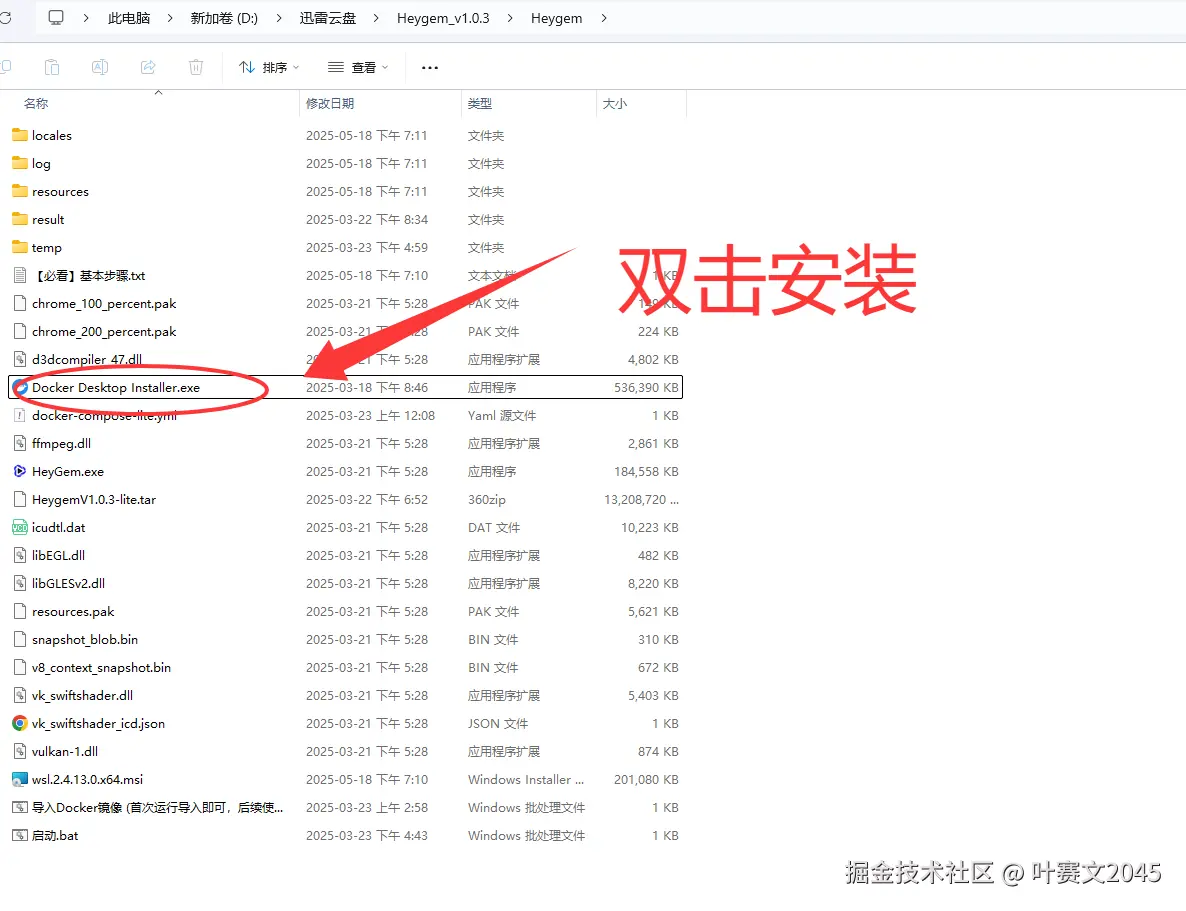Expand the chevron after Heygem in path
Screen dimensions: 1186x911
(x=604, y=18)
